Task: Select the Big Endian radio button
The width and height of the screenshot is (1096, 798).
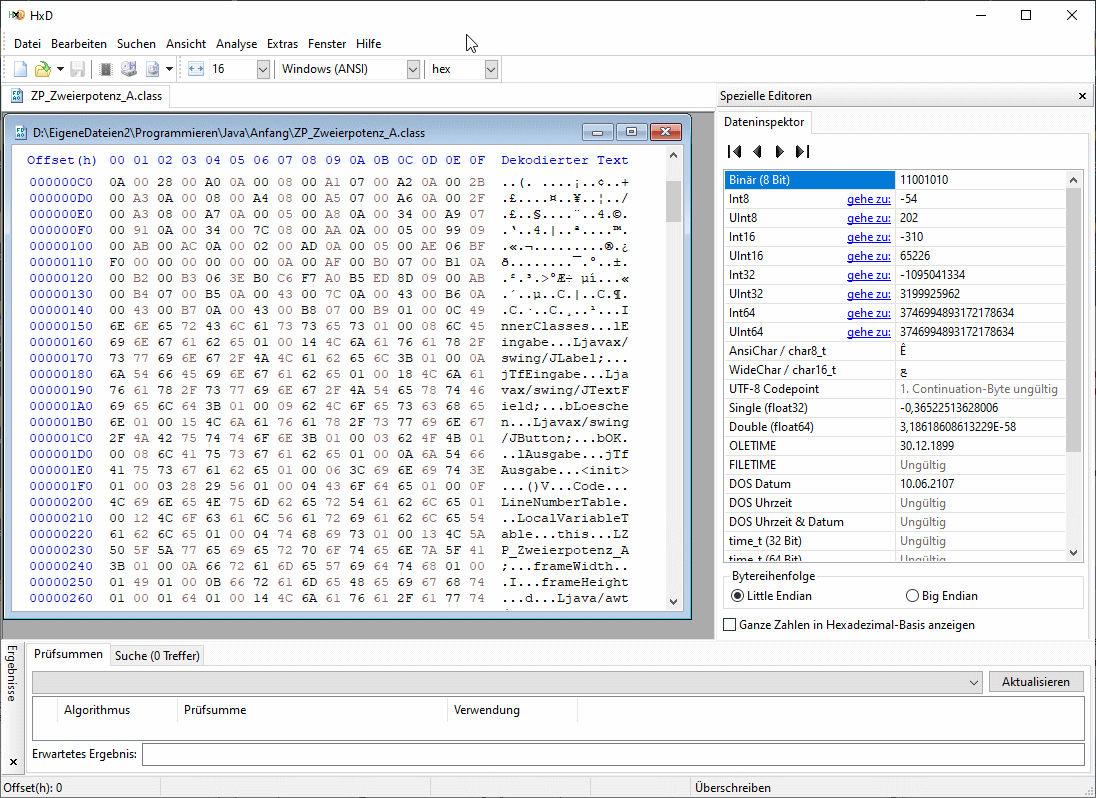Action: [912, 596]
